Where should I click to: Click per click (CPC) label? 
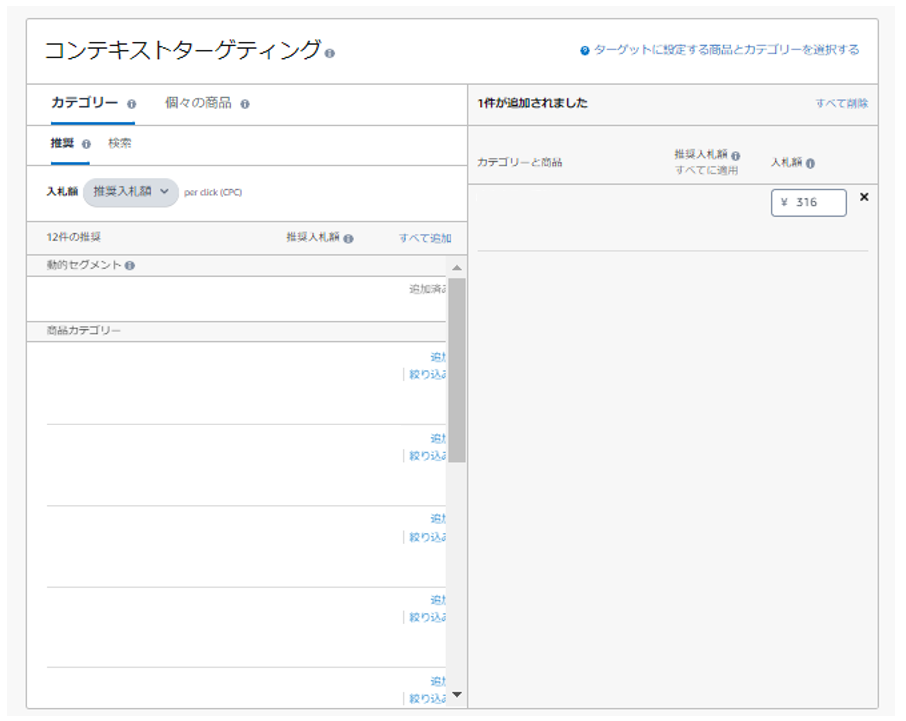pyautogui.click(x=213, y=192)
